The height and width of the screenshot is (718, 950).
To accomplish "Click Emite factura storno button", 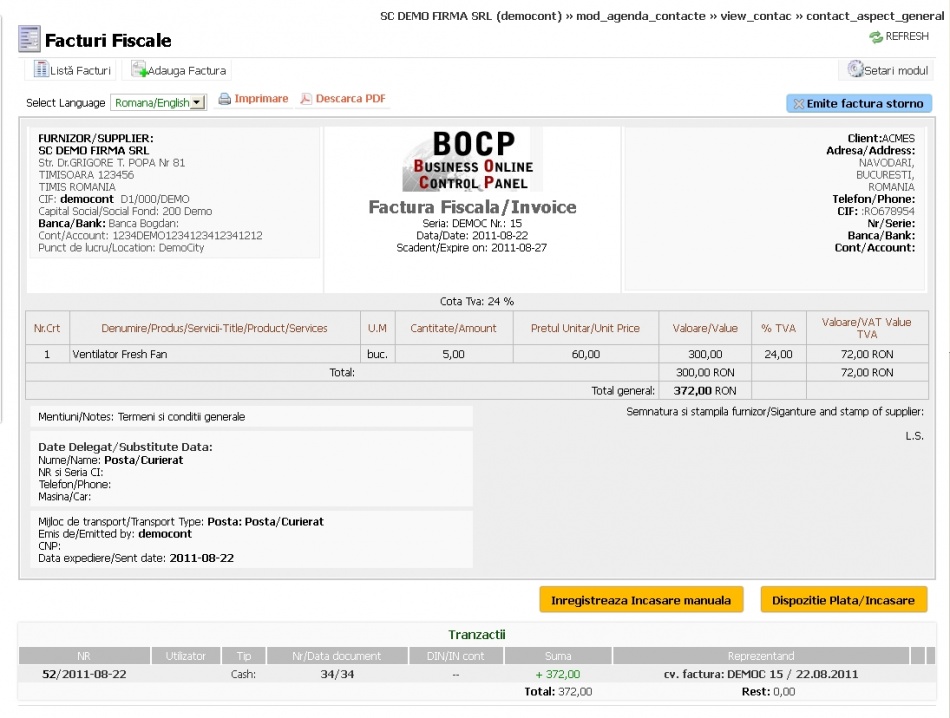I will [x=859, y=104].
